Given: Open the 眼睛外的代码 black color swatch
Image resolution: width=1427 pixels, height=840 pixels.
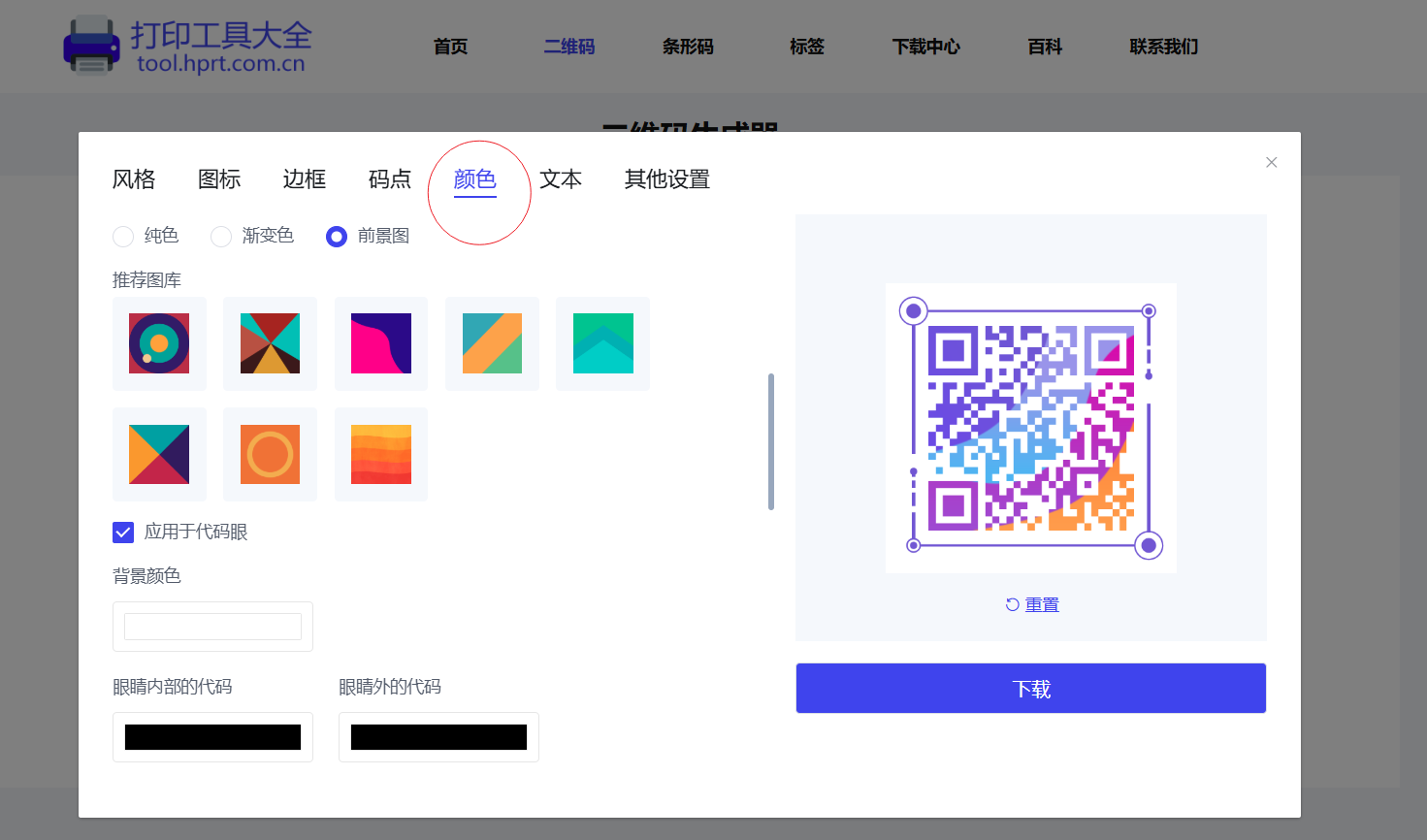Looking at the screenshot, I should click(438, 737).
